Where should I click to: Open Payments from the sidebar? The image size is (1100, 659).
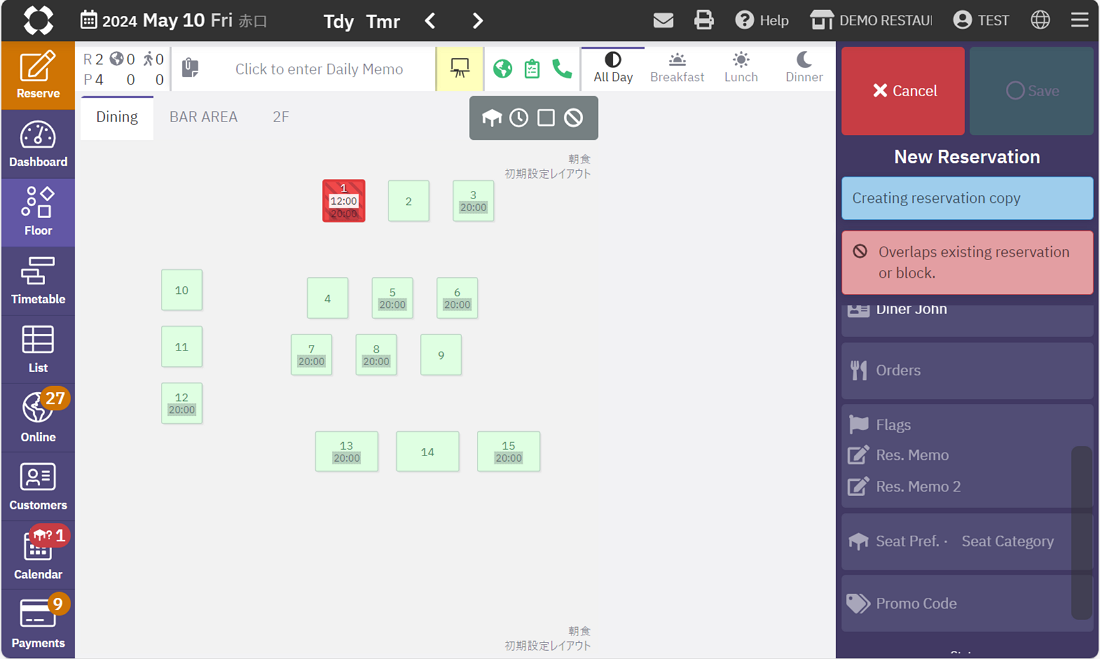click(x=38, y=624)
